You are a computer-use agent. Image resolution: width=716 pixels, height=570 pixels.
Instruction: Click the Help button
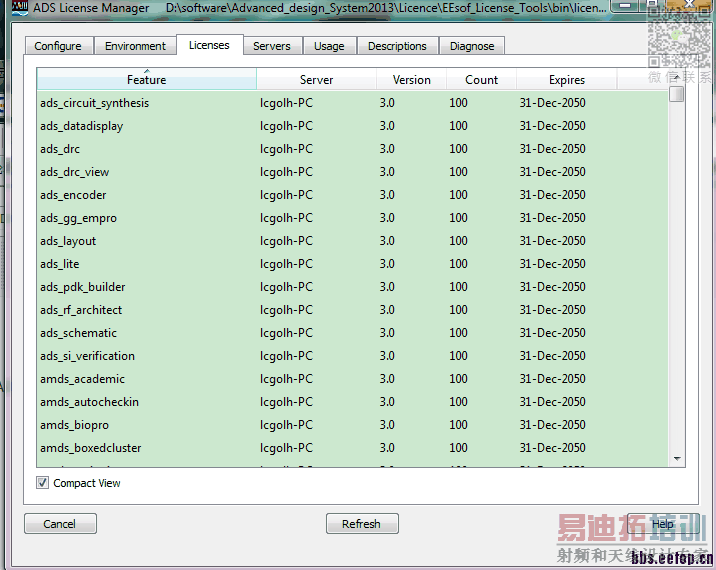663,523
